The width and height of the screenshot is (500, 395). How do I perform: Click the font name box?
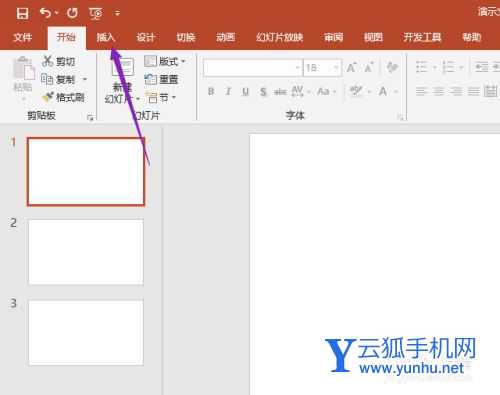(x=249, y=68)
